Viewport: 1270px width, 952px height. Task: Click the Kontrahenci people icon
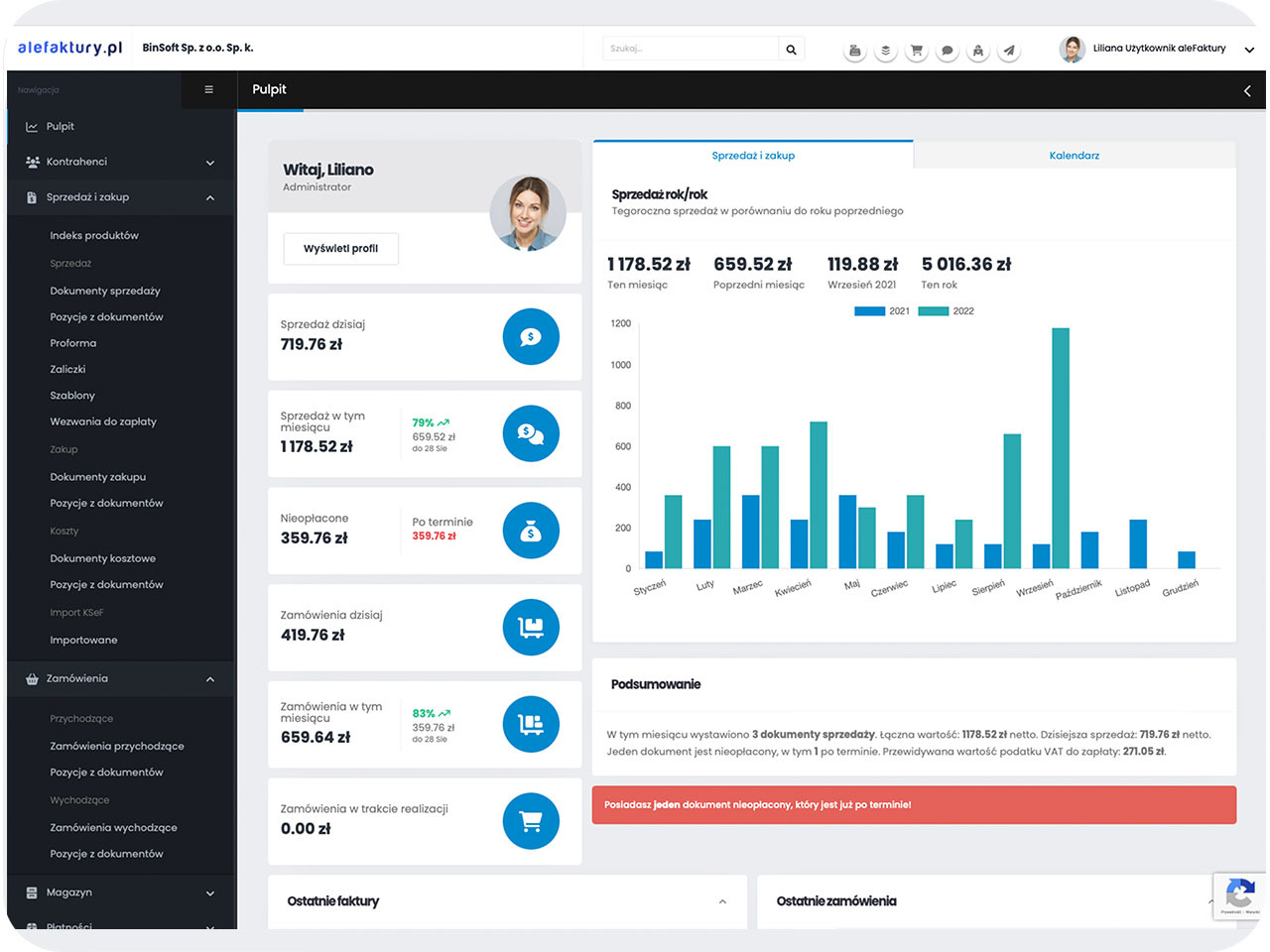pos(32,162)
